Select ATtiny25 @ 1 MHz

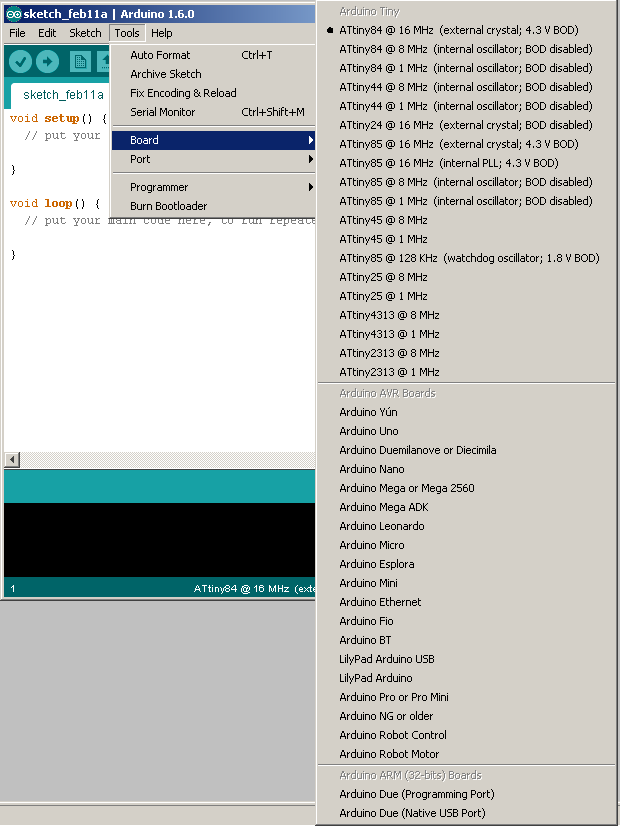(466, 296)
